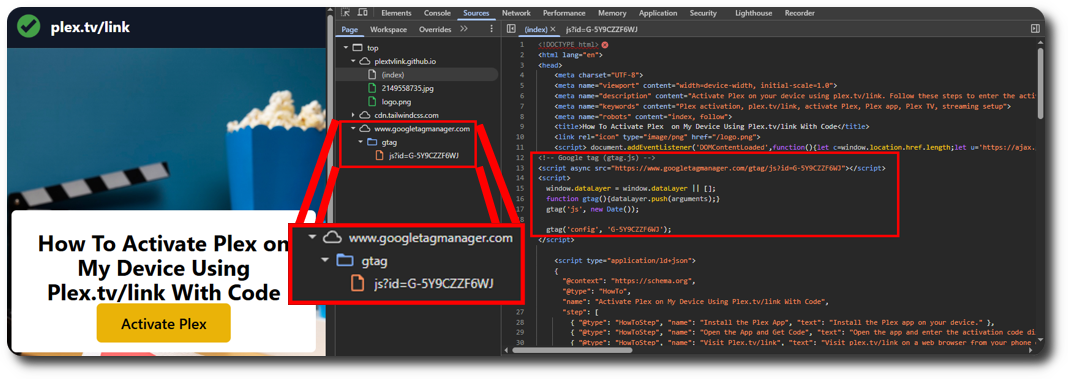Open the Overrides navigator tab
Screen dimensions: 1068x379
click(435, 29)
